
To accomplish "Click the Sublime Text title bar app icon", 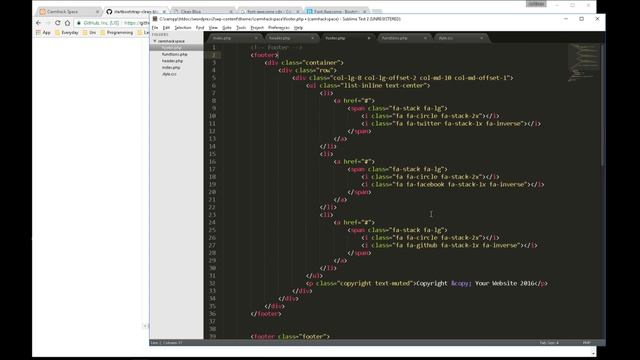I will pos(155,19).
